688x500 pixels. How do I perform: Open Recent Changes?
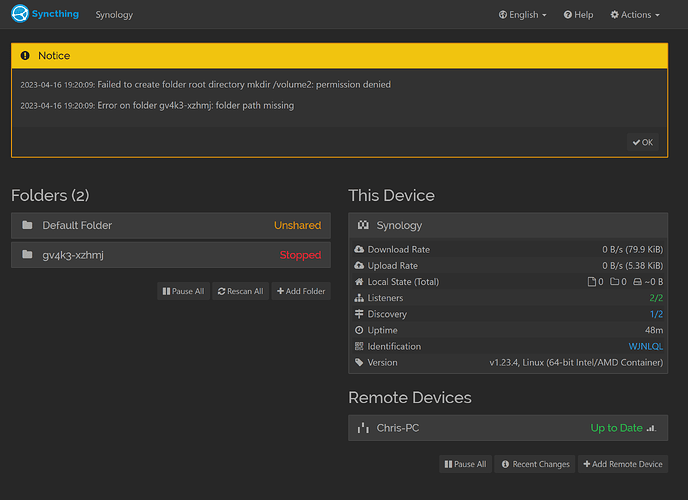coord(535,464)
